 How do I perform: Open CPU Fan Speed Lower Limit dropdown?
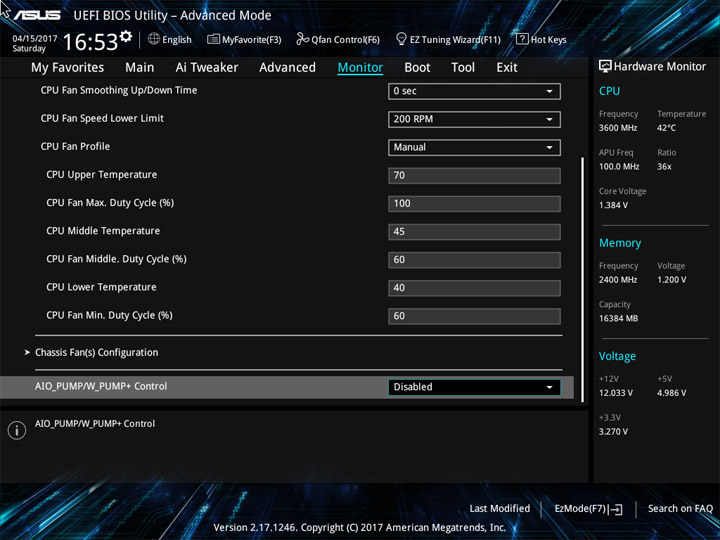point(474,119)
